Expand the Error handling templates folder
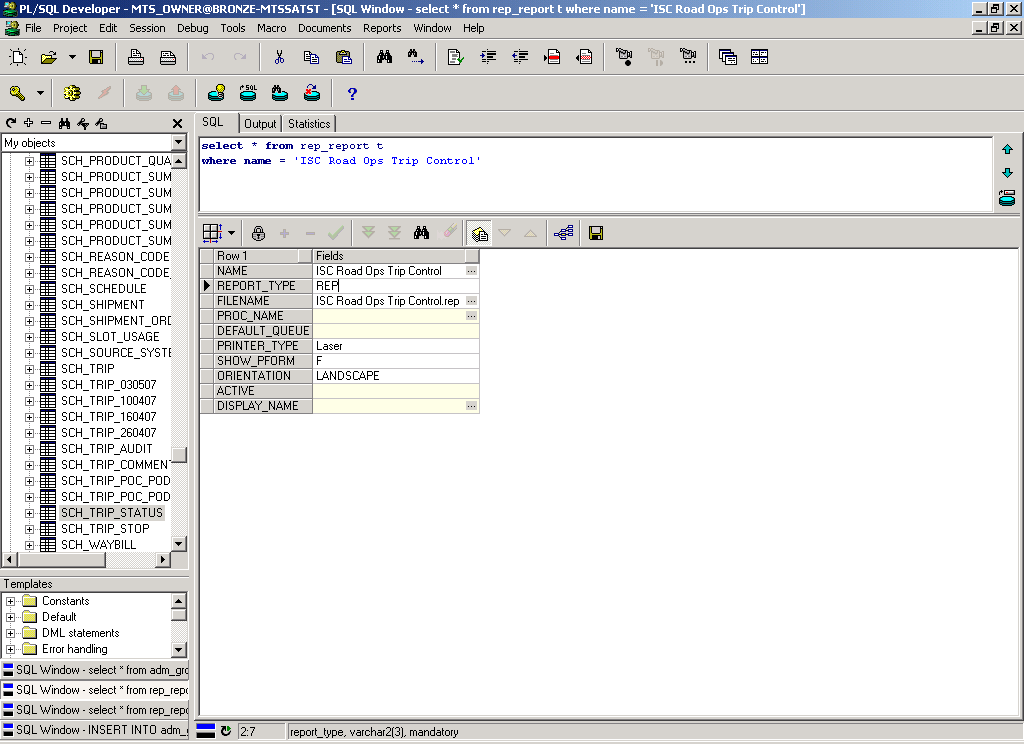This screenshot has width=1024, height=744. (x=10, y=649)
